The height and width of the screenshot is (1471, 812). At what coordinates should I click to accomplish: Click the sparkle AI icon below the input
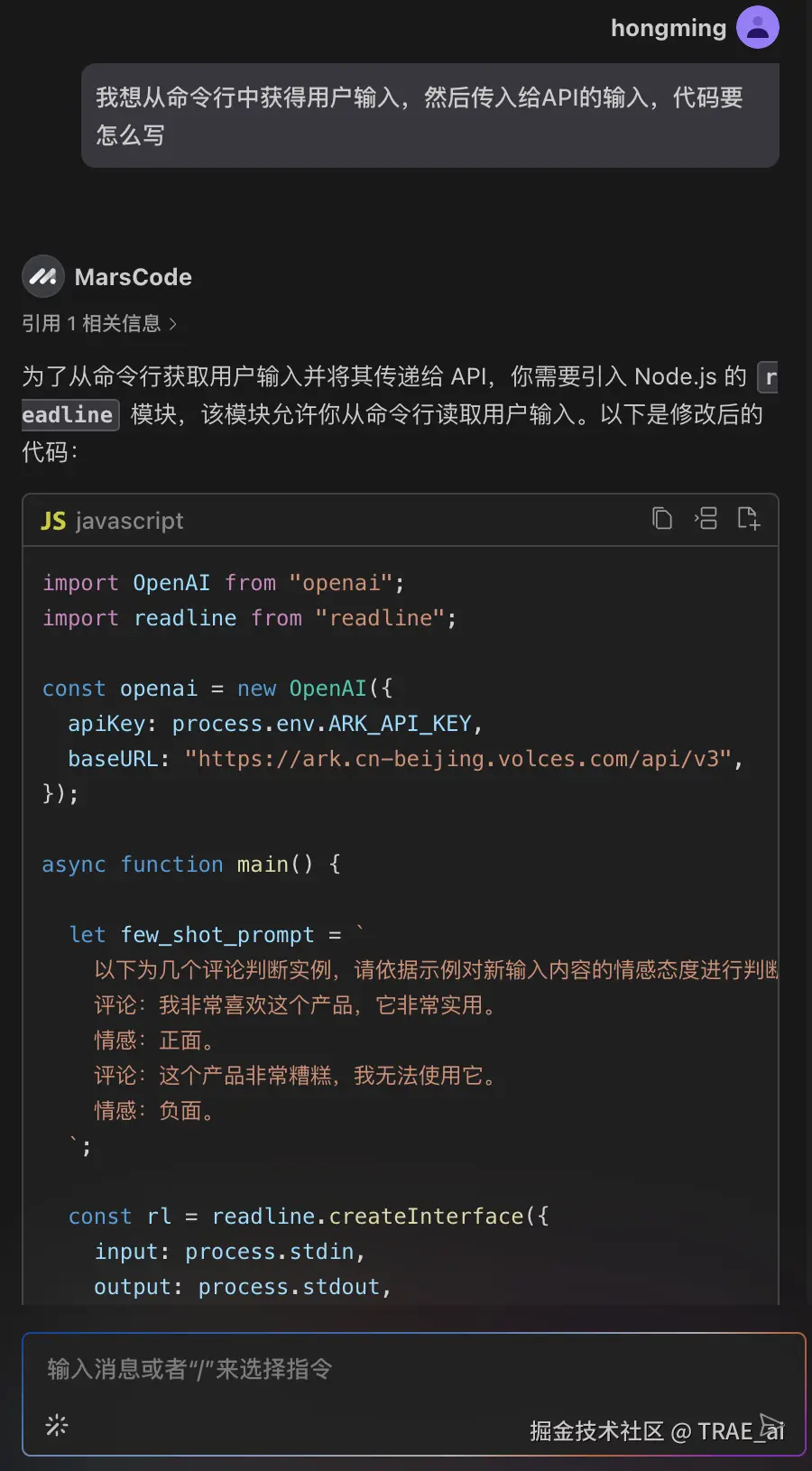(x=56, y=1426)
